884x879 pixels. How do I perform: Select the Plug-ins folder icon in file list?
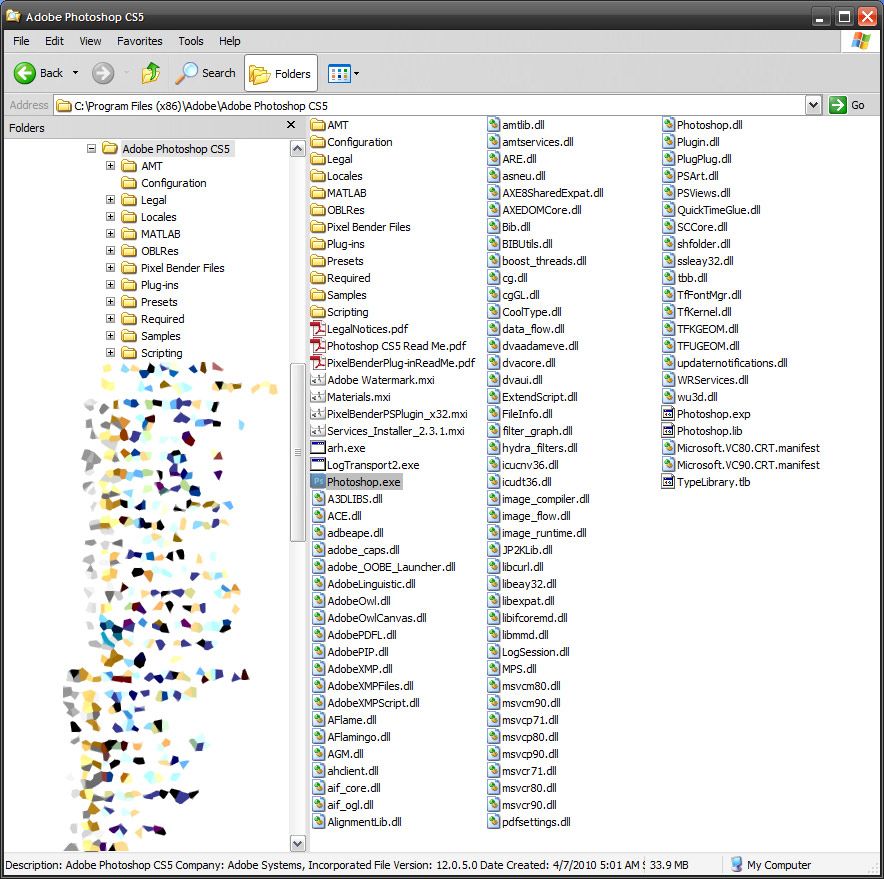pyautogui.click(x=318, y=244)
